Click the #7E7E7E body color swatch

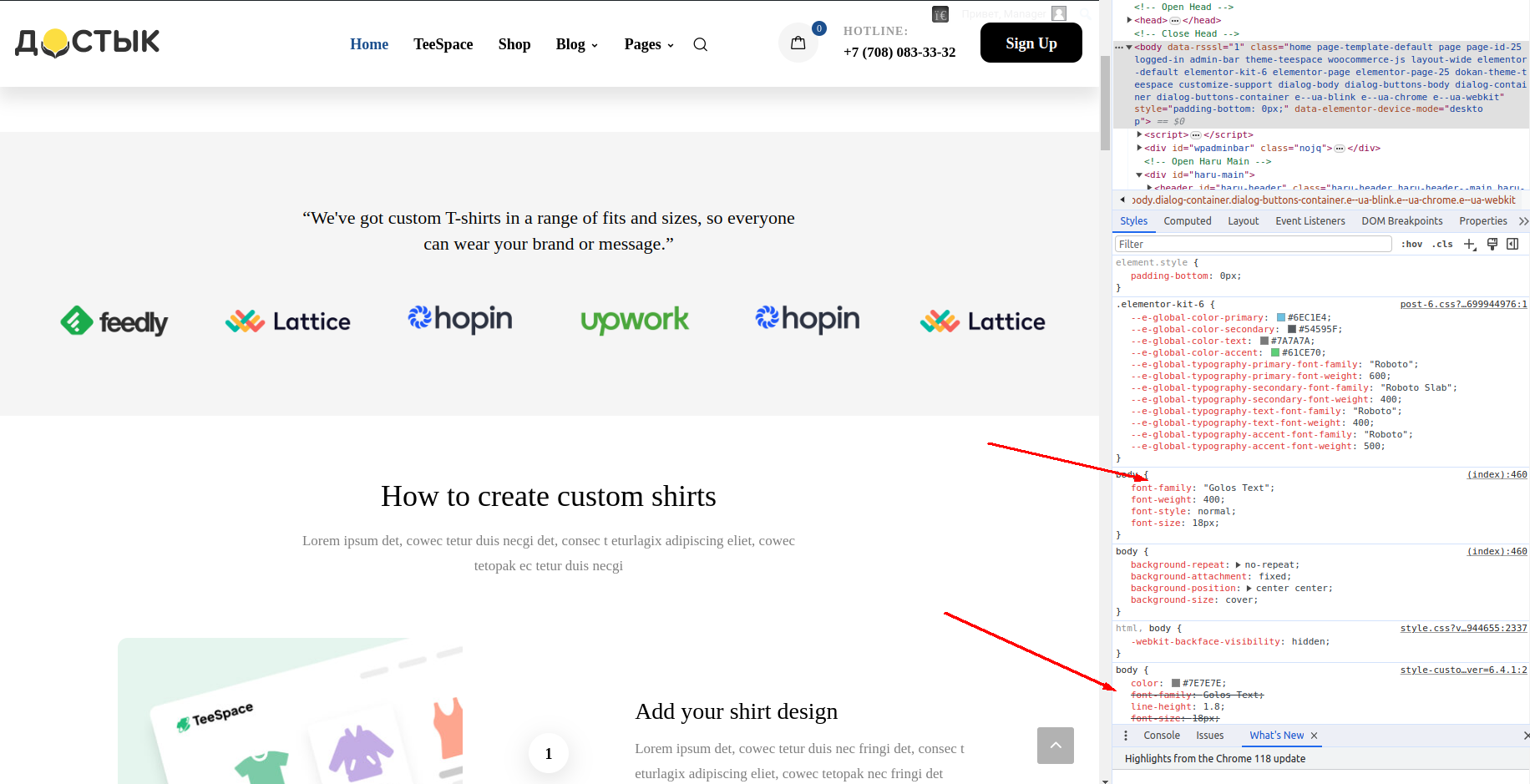[1176, 684]
